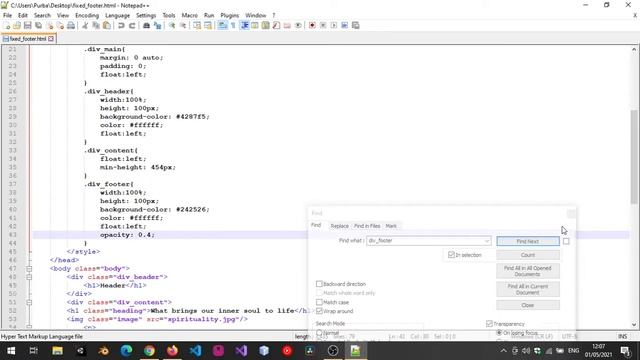Toggle the Indent guide toolbar icon
The width and height of the screenshot is (640, 360).
pos(244,25)
